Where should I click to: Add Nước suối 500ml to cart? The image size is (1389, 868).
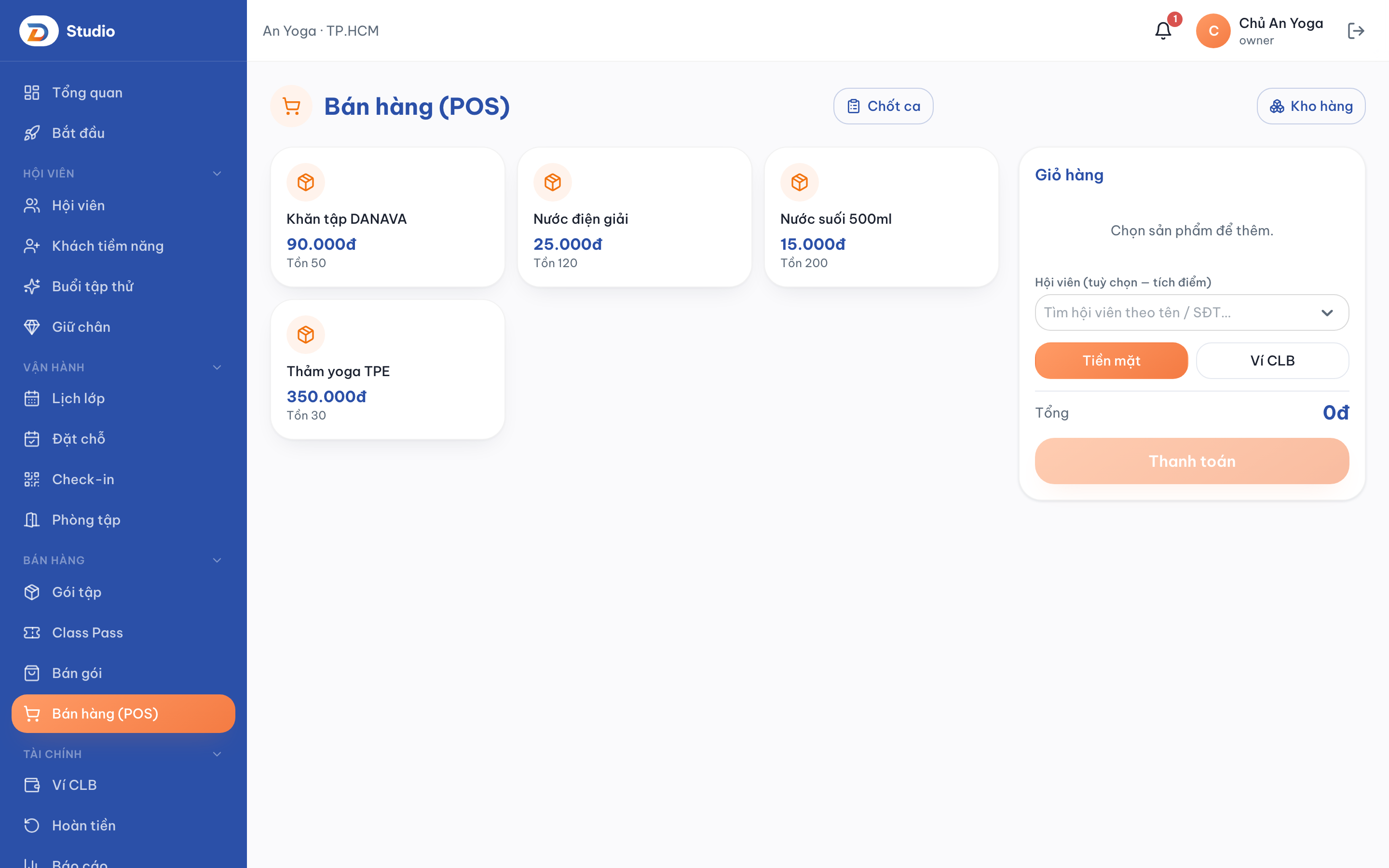point(881,217)
